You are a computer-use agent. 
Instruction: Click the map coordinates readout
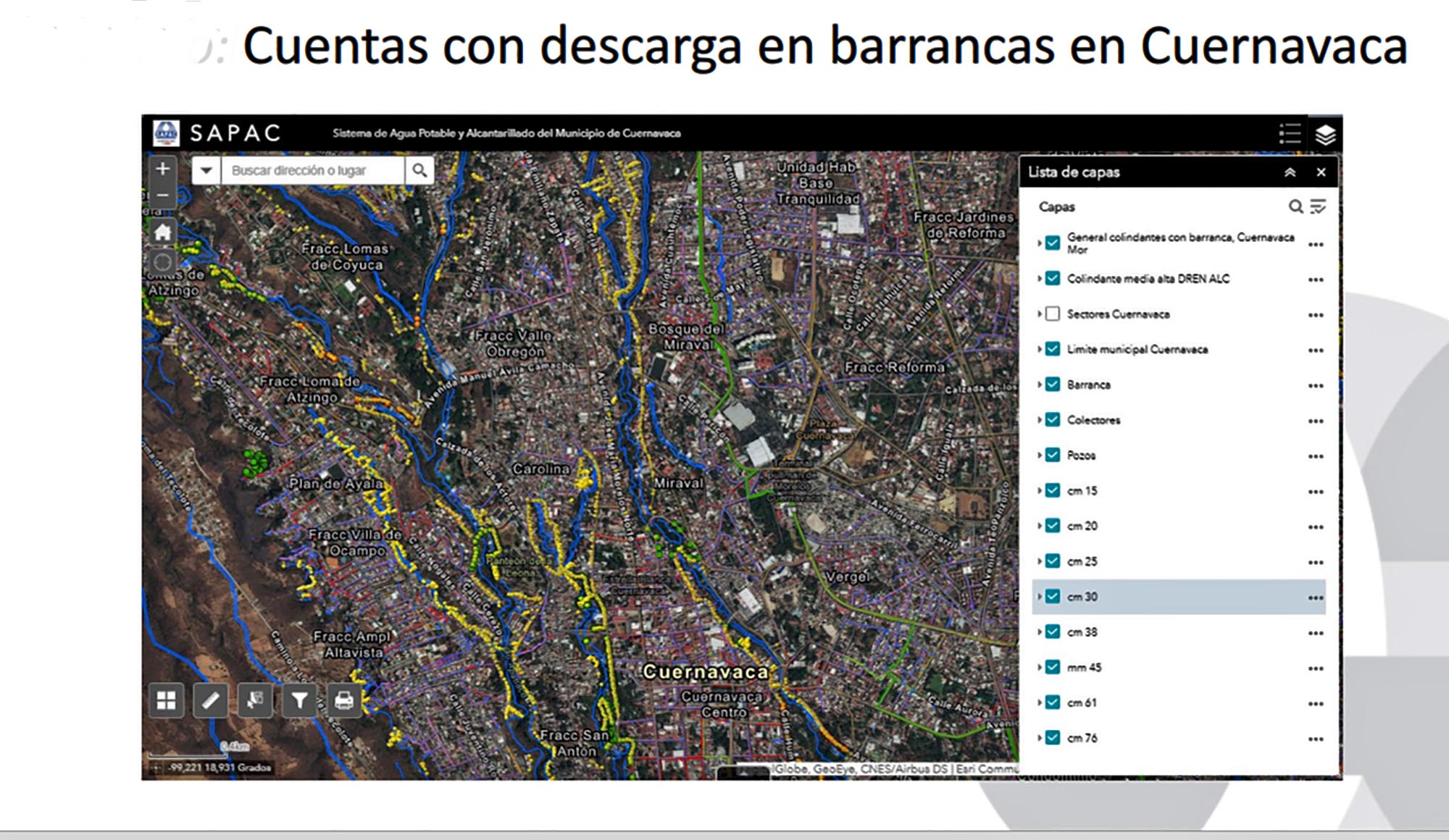(220, 768)
